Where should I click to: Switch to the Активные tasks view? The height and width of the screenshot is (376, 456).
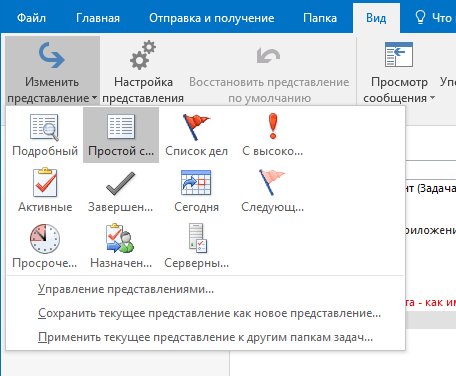[x=45, y=191]
